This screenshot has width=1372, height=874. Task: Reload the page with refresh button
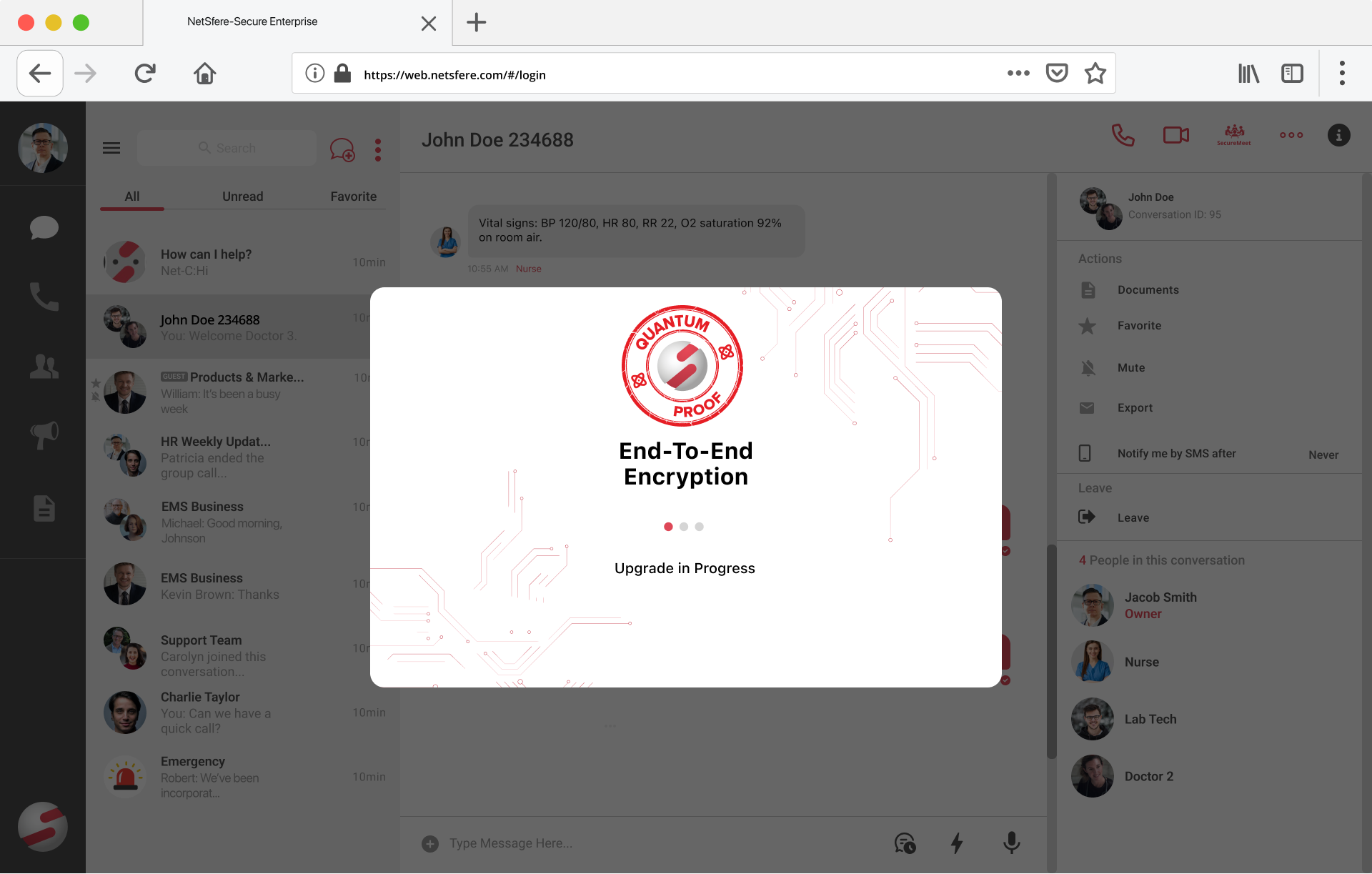pyautogui.click(x=145, y=74)
